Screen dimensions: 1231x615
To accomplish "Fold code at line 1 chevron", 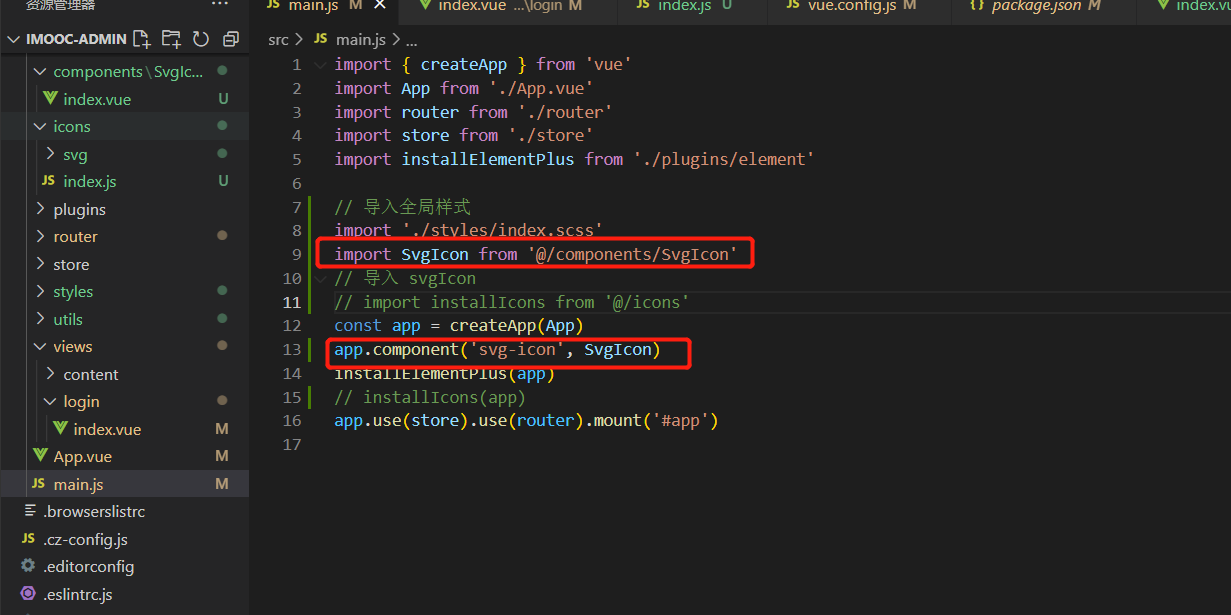I will [320, 64].
